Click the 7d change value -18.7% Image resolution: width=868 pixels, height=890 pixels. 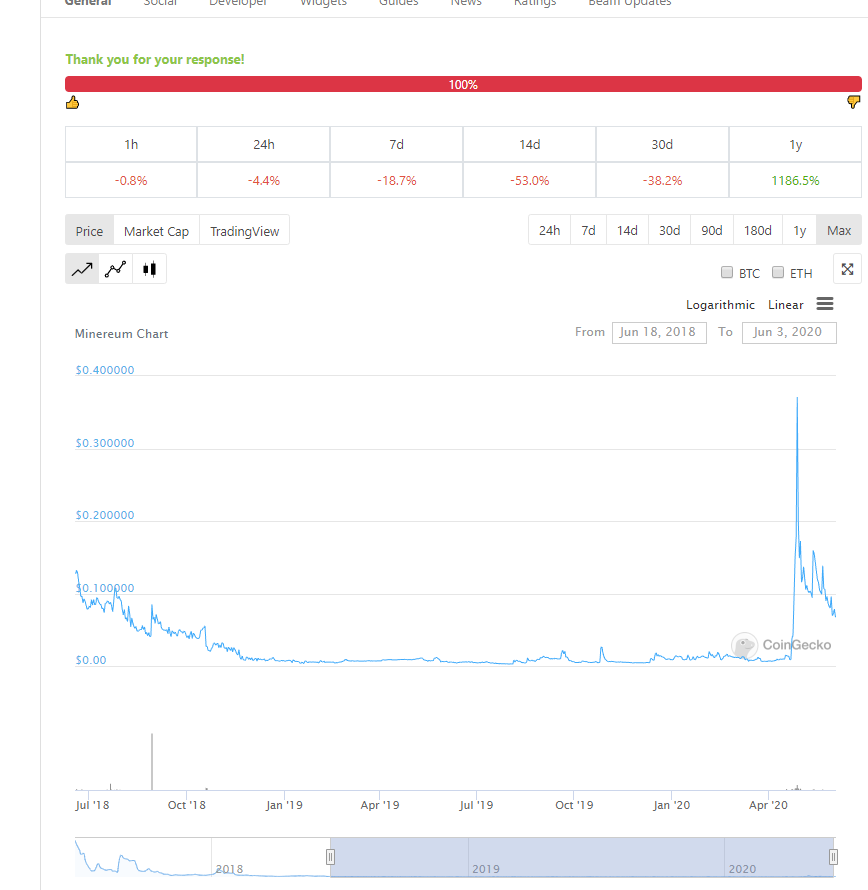click(397, 180)
